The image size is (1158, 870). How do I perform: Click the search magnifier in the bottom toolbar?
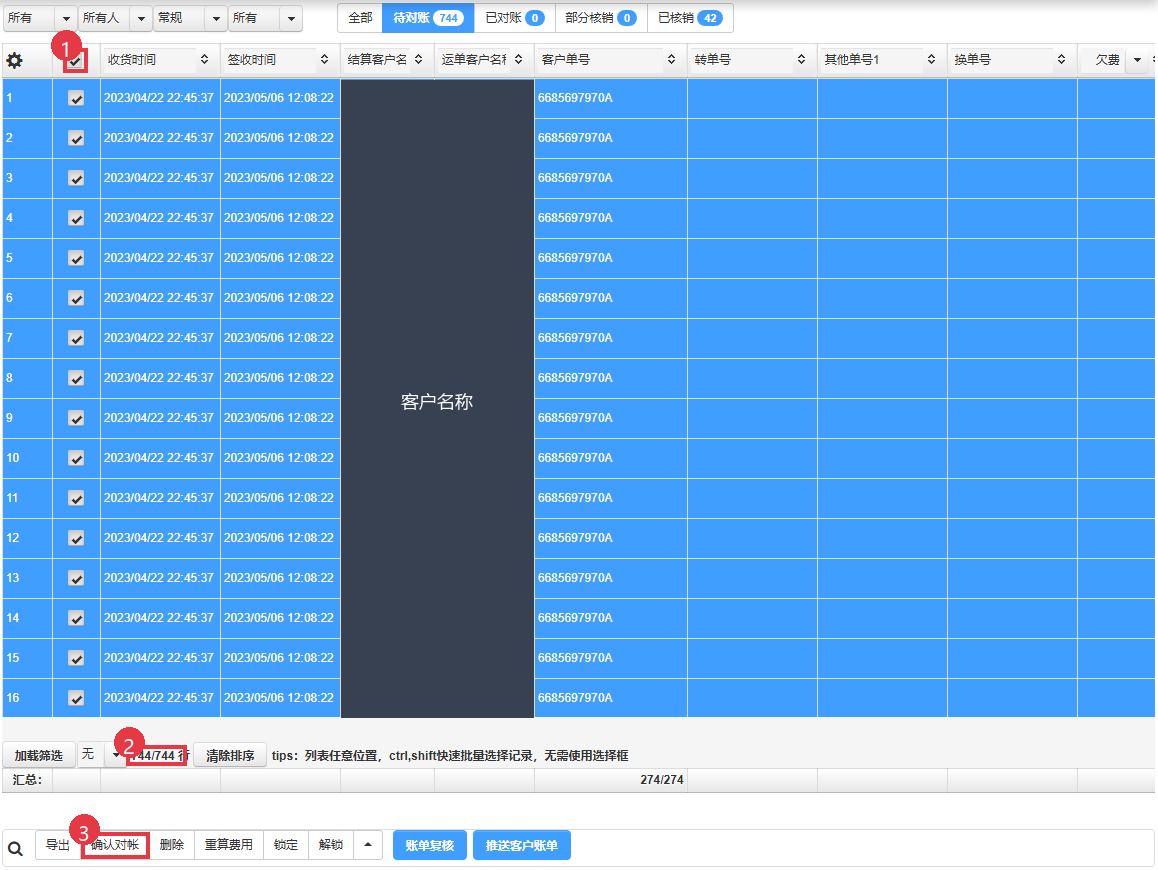(16, 848)
